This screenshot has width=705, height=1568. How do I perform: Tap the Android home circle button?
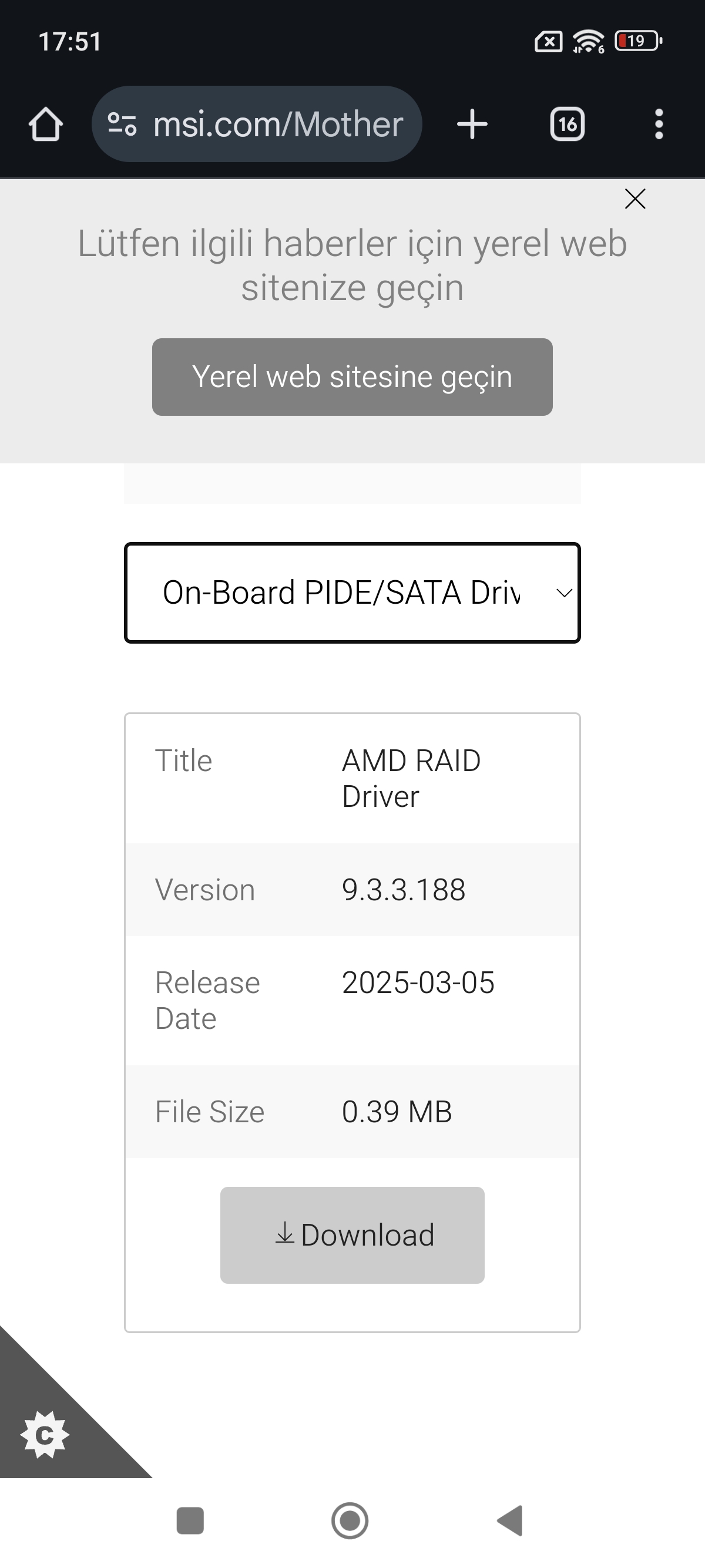(x=350, y=1520)
